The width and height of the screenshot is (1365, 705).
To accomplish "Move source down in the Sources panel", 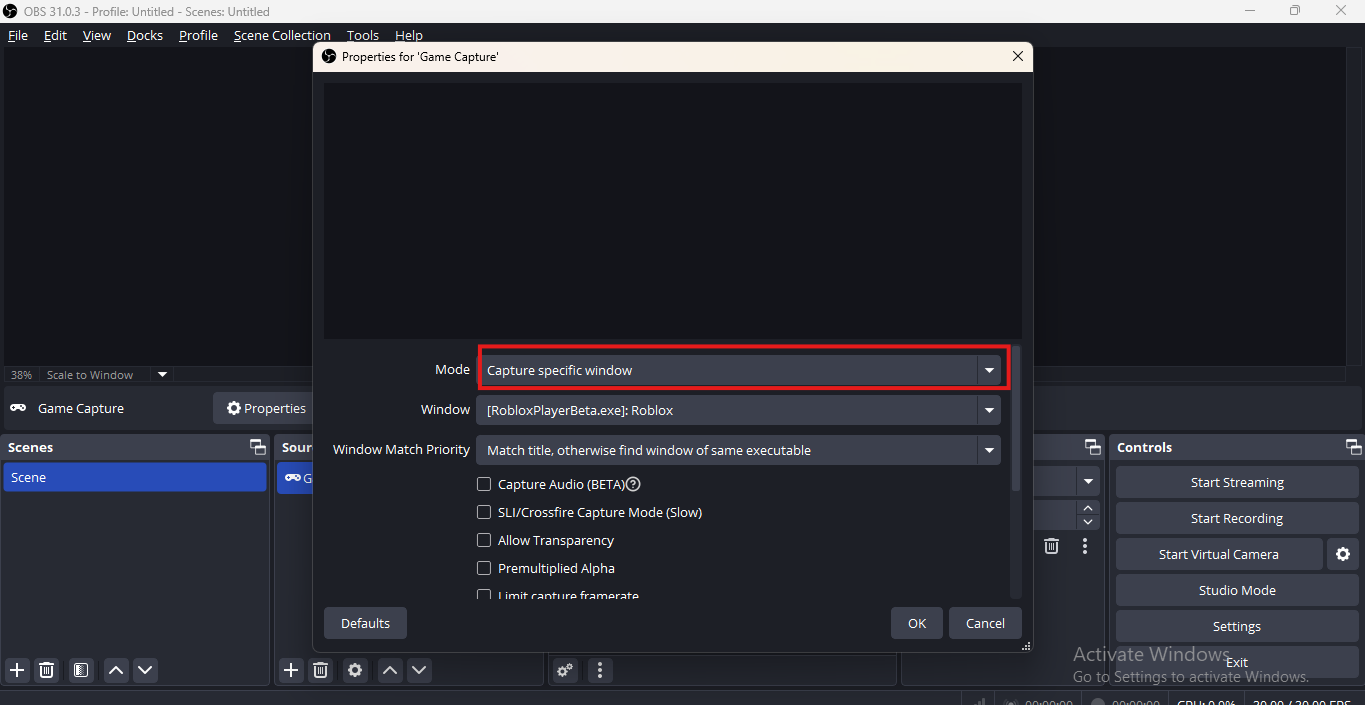I will (x=419, y=670).
